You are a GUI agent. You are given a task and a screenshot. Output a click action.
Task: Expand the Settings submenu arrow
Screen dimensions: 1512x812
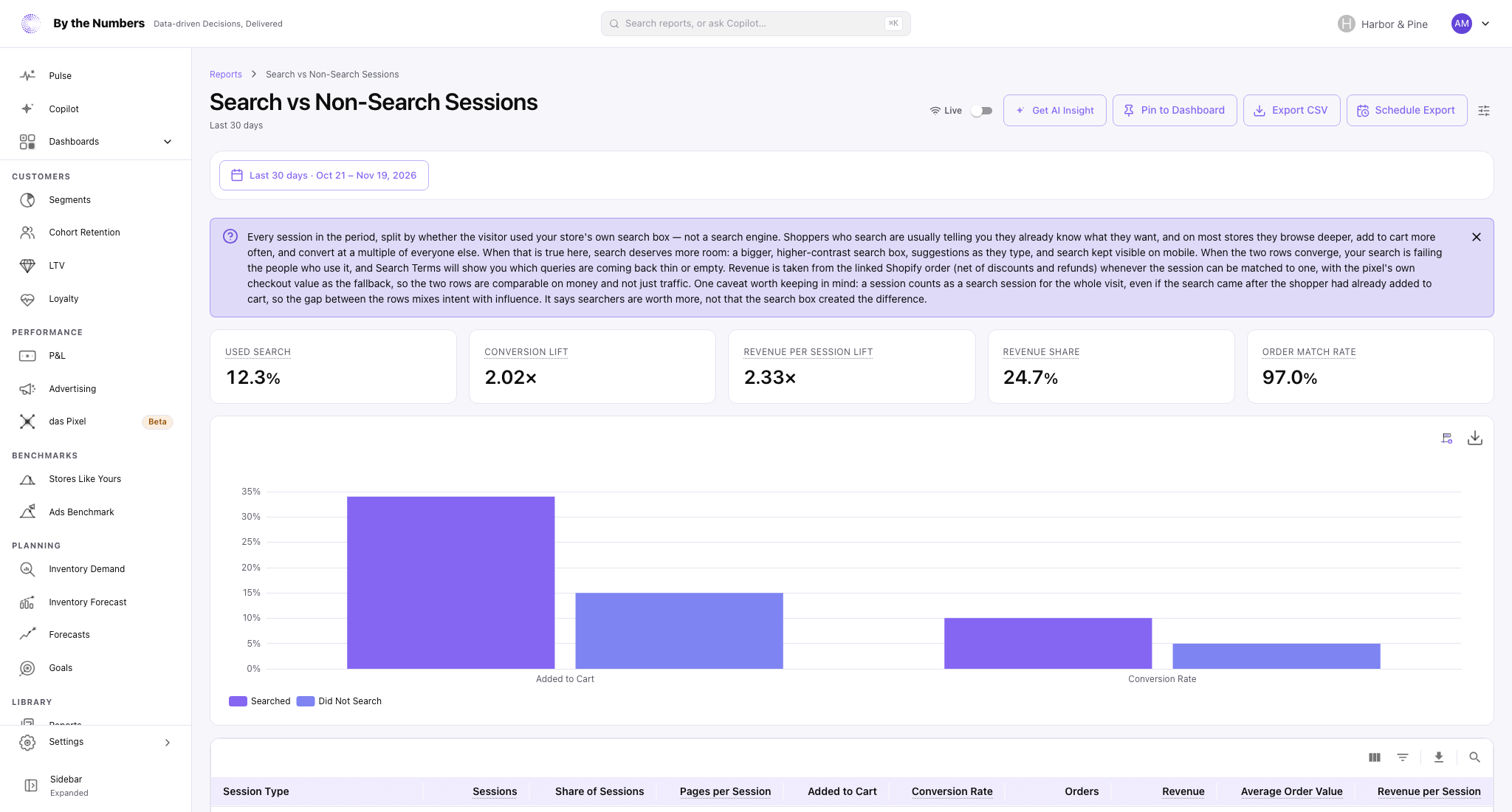coord(168,743)
